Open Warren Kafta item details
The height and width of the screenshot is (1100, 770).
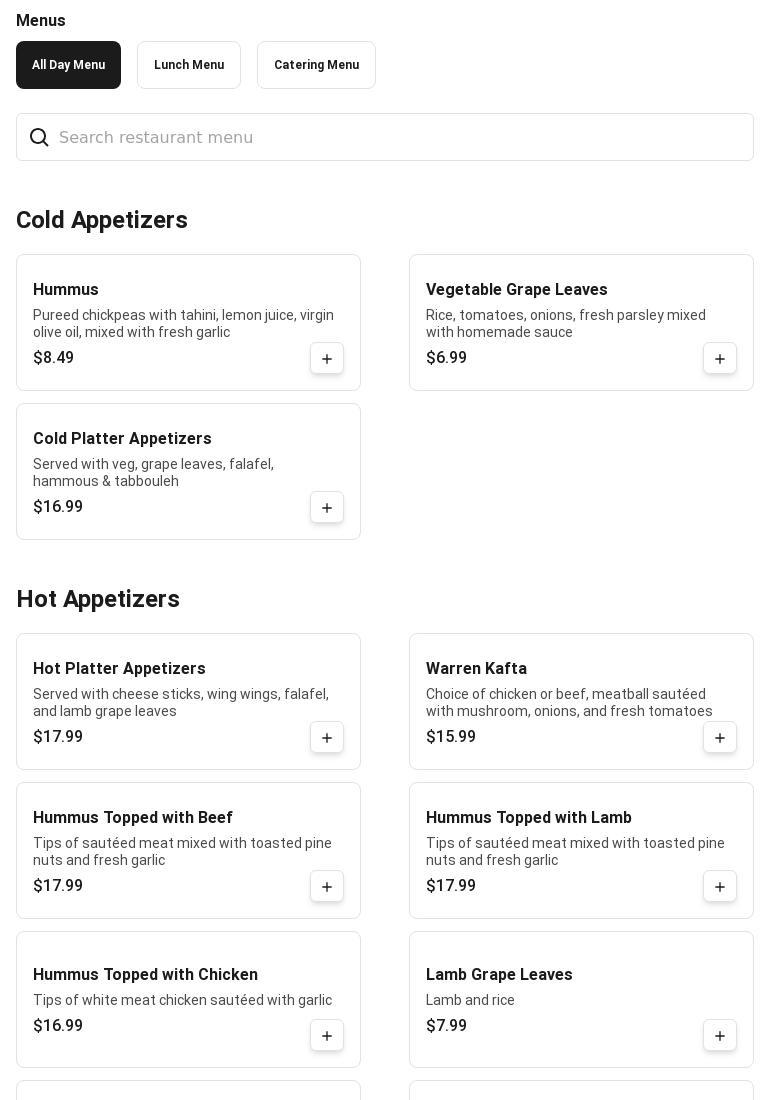point(476,669)
